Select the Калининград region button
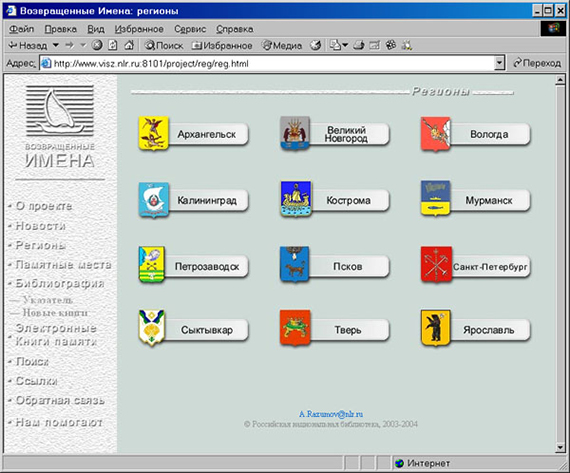The image size is (570, 473). coord(208,200)
